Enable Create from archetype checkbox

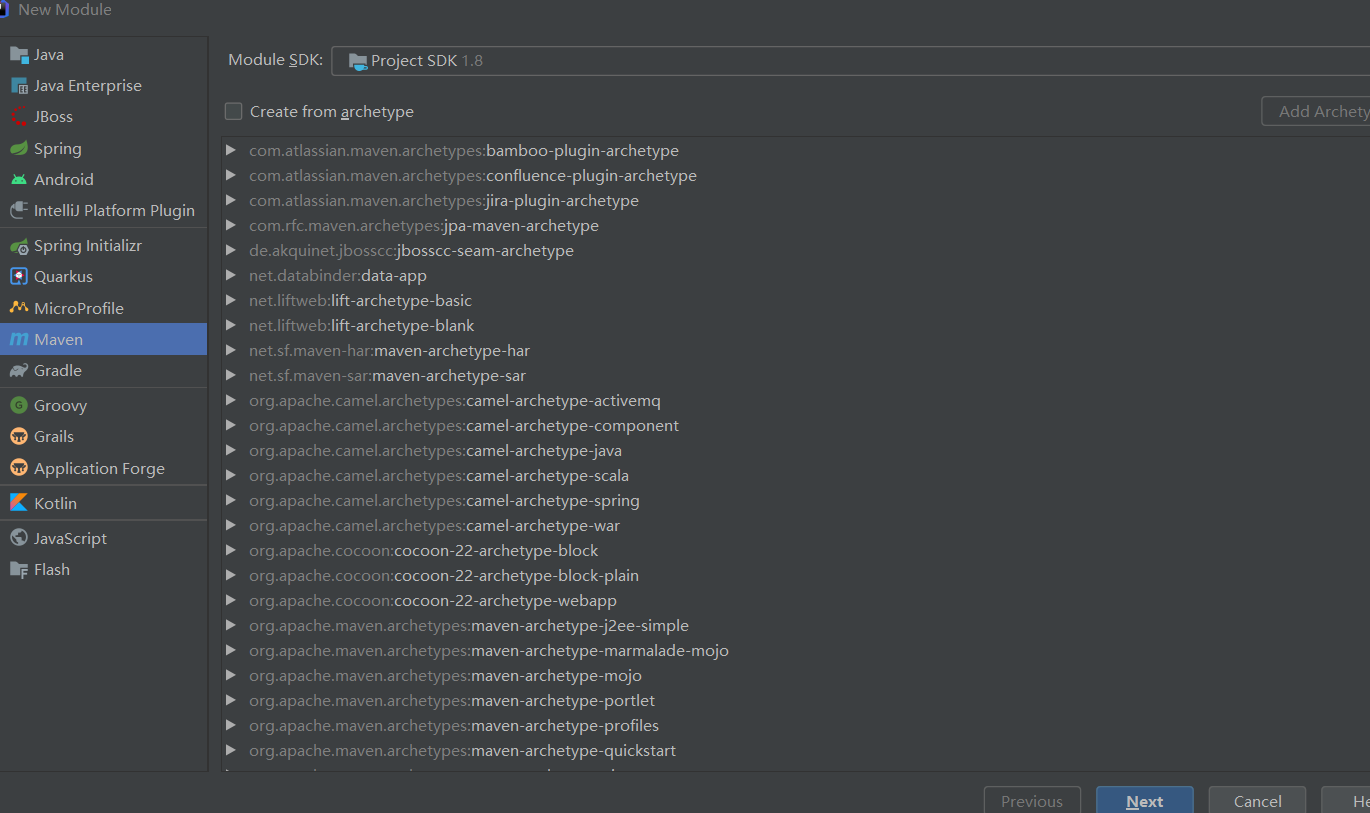tap(233, 111)
